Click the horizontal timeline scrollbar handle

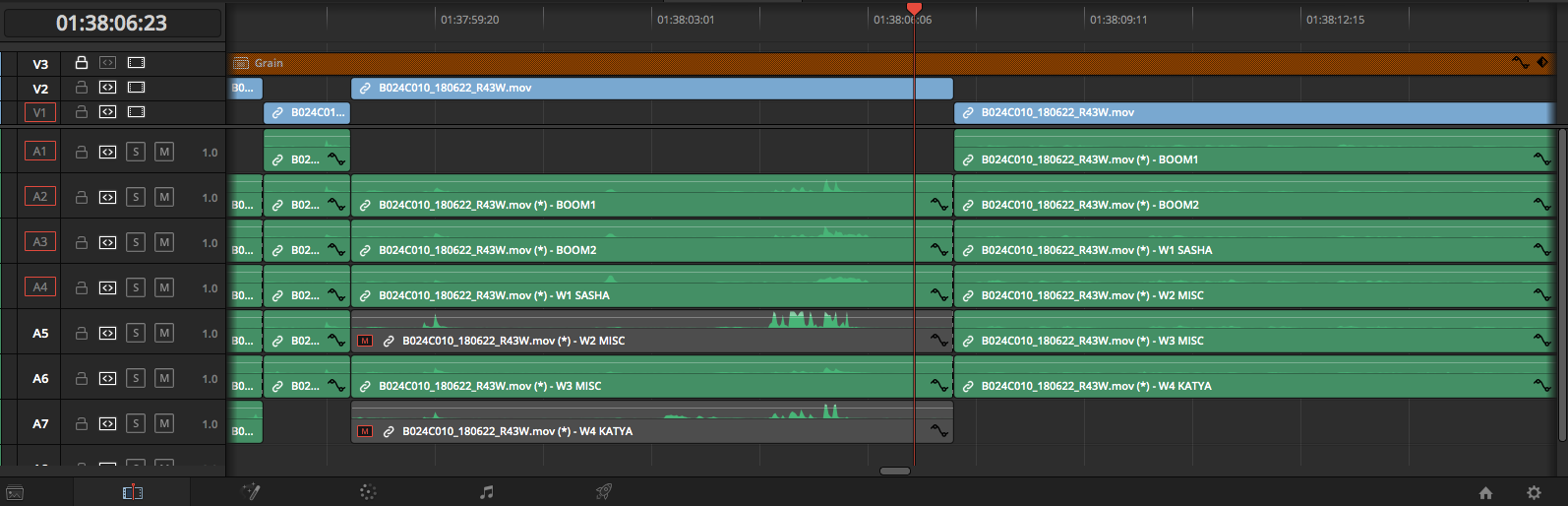[x=894, y=471]
